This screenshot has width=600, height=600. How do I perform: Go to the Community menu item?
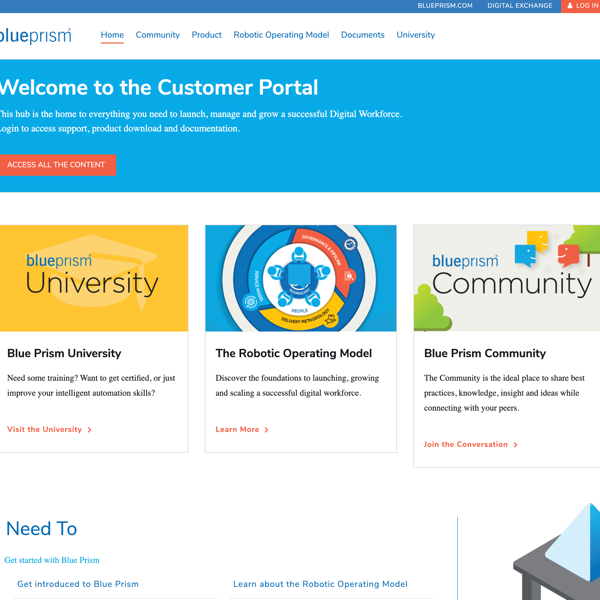tap(158, 35)
